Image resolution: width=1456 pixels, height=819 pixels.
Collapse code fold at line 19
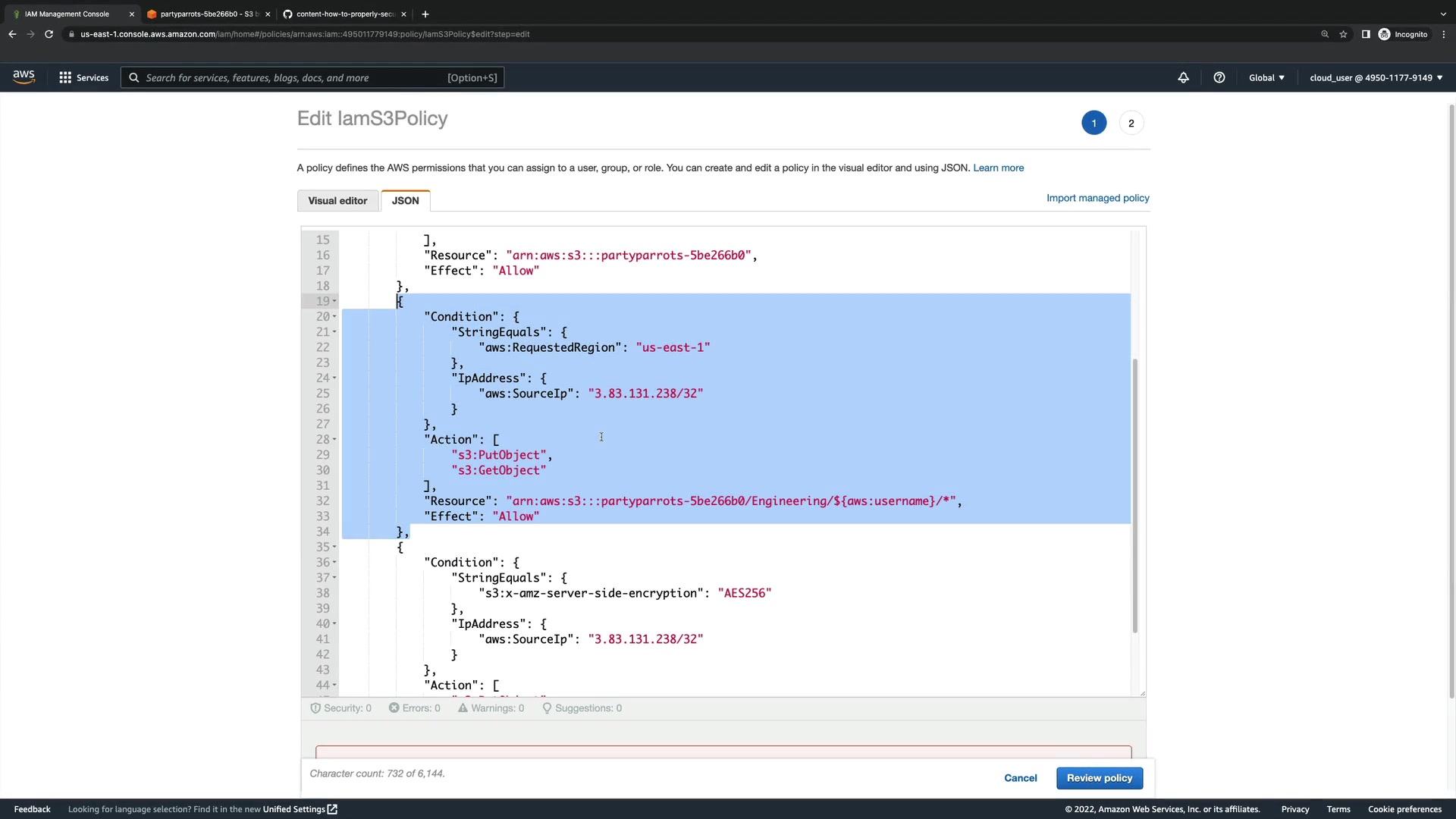click(334, 301)
